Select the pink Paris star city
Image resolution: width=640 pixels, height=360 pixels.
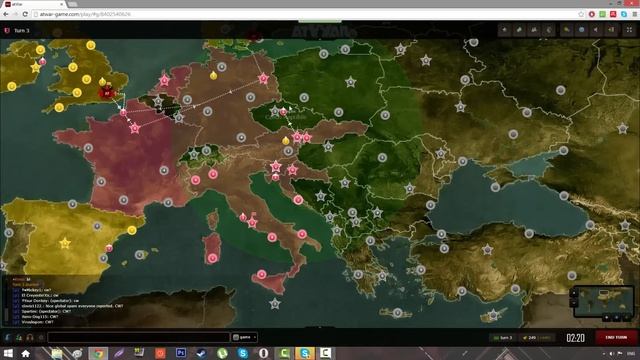(x=135, y=129)
